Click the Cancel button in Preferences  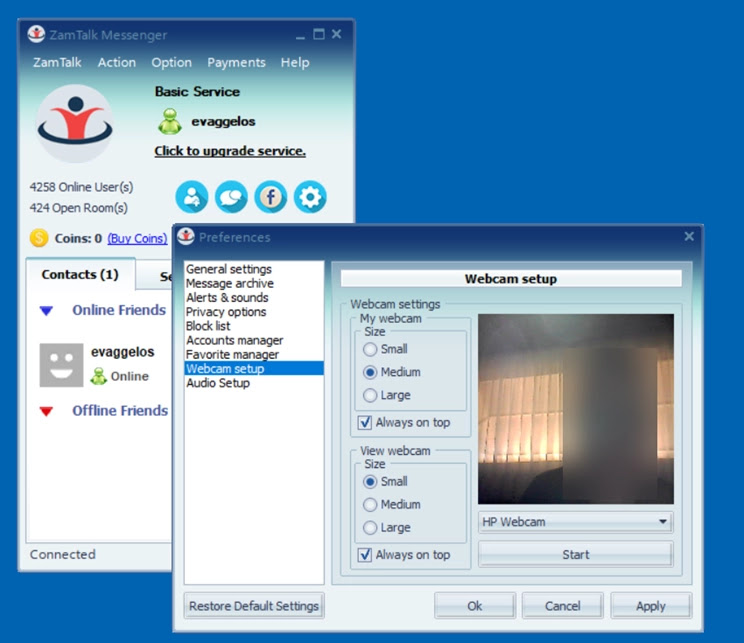[x=562, y=606]
